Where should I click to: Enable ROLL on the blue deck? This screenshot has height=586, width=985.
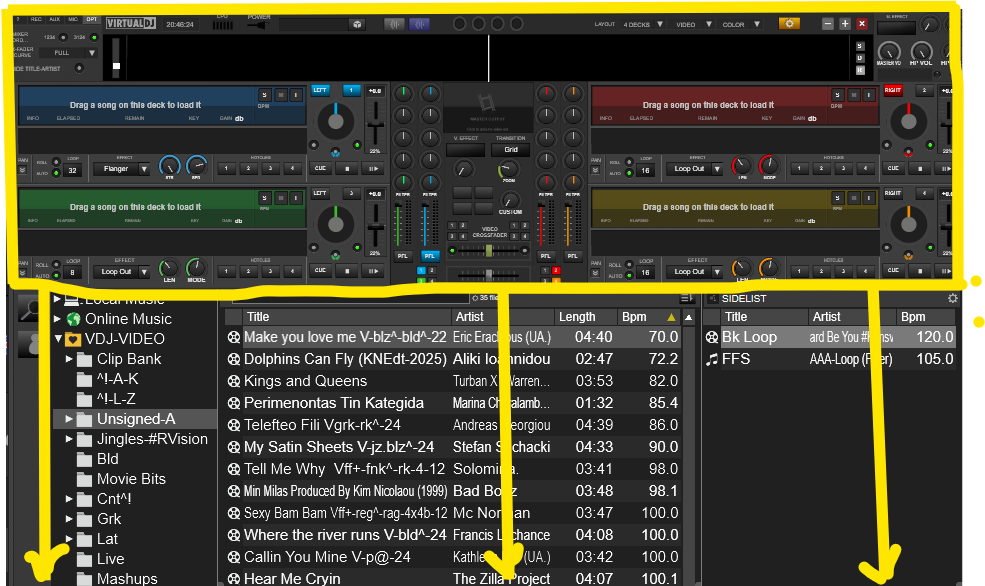pos(56,162)
